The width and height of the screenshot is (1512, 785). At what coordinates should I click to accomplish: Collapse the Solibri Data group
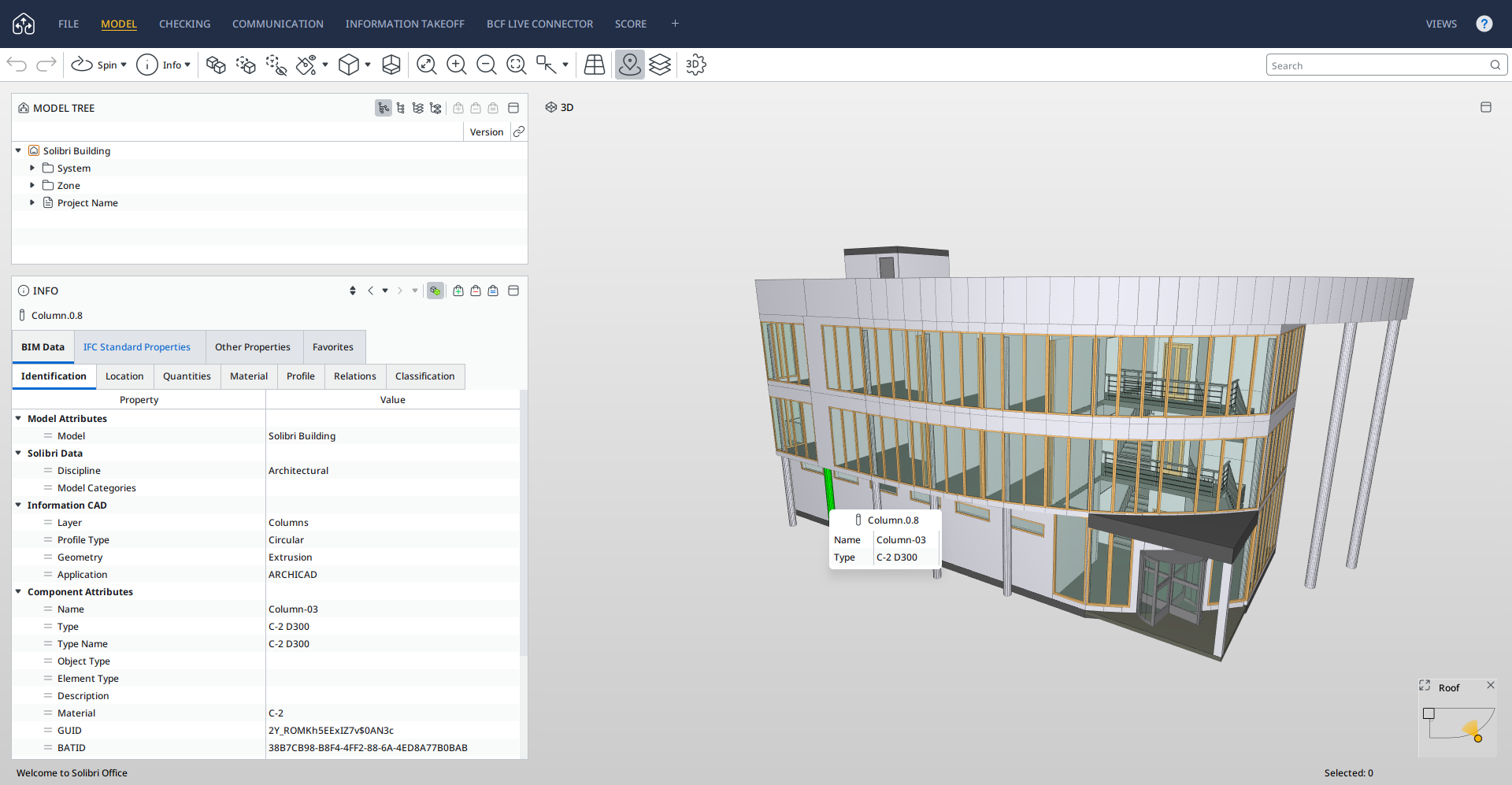(18, 453)
